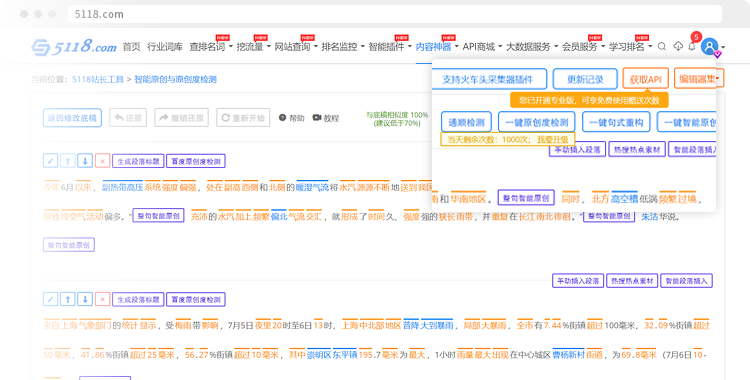Click 整句智能原创 button before 朱洁华说
Image resolution: width=750 pixels, height=380 pixels.
(609, 216)
